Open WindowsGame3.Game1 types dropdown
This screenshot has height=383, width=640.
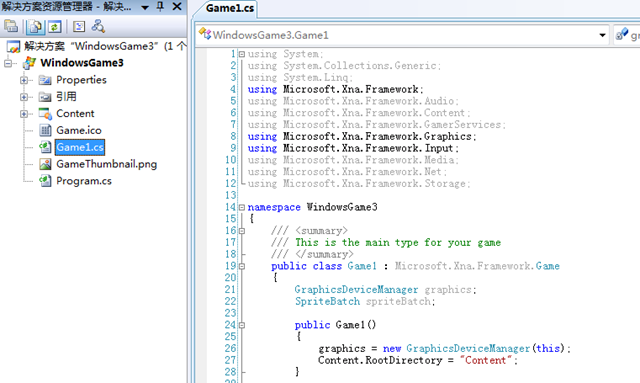(602, 35)
